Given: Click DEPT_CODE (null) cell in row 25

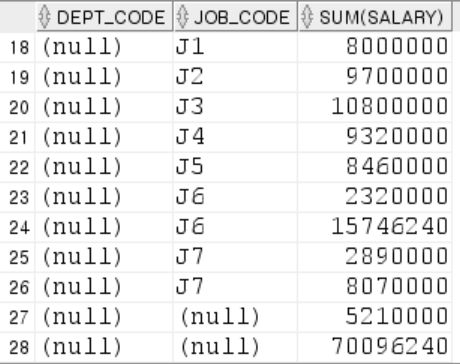Looking at the screenshot, I should tap(104, 257).
